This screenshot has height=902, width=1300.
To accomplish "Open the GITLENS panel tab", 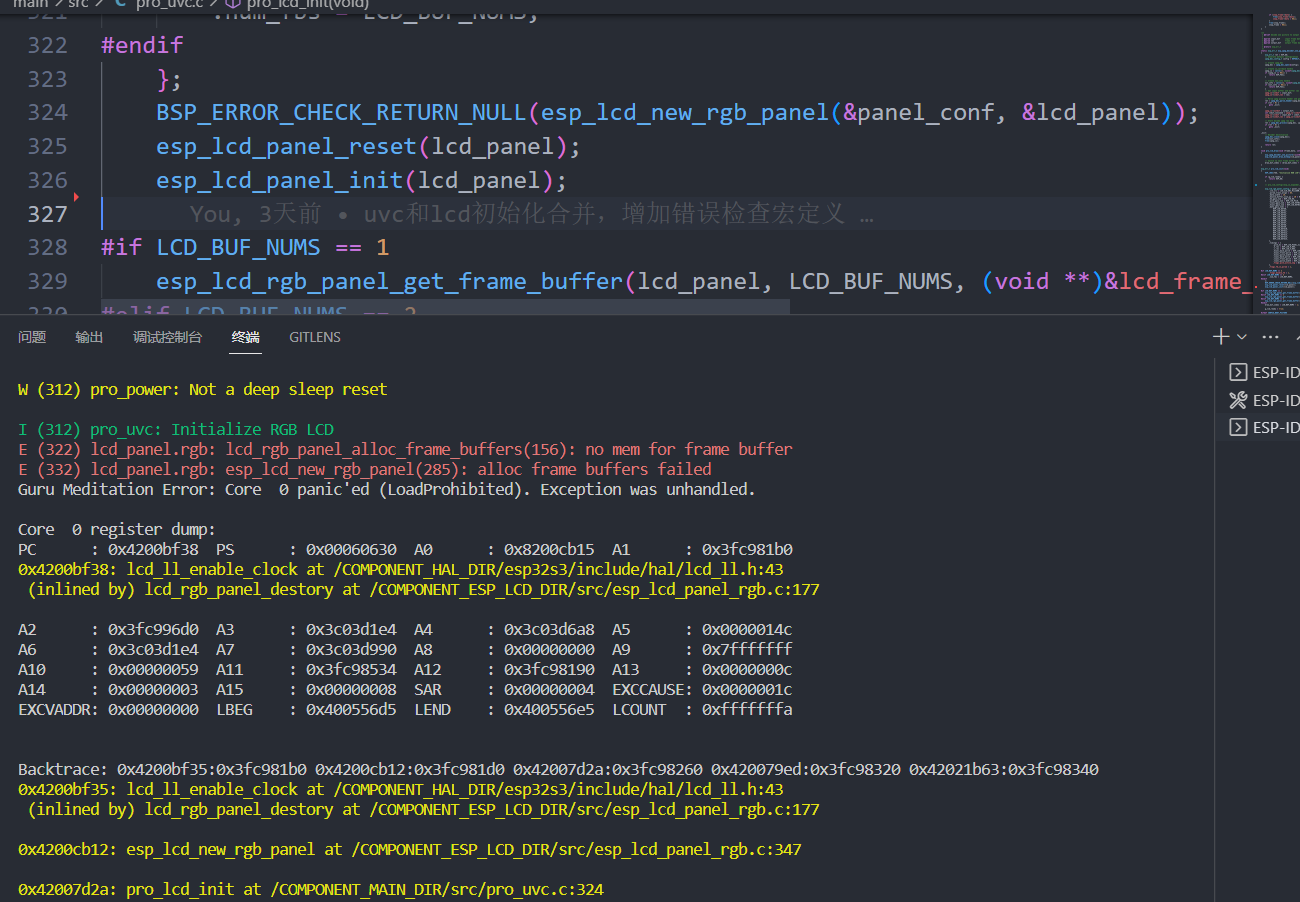I will (x=315, y=337).
